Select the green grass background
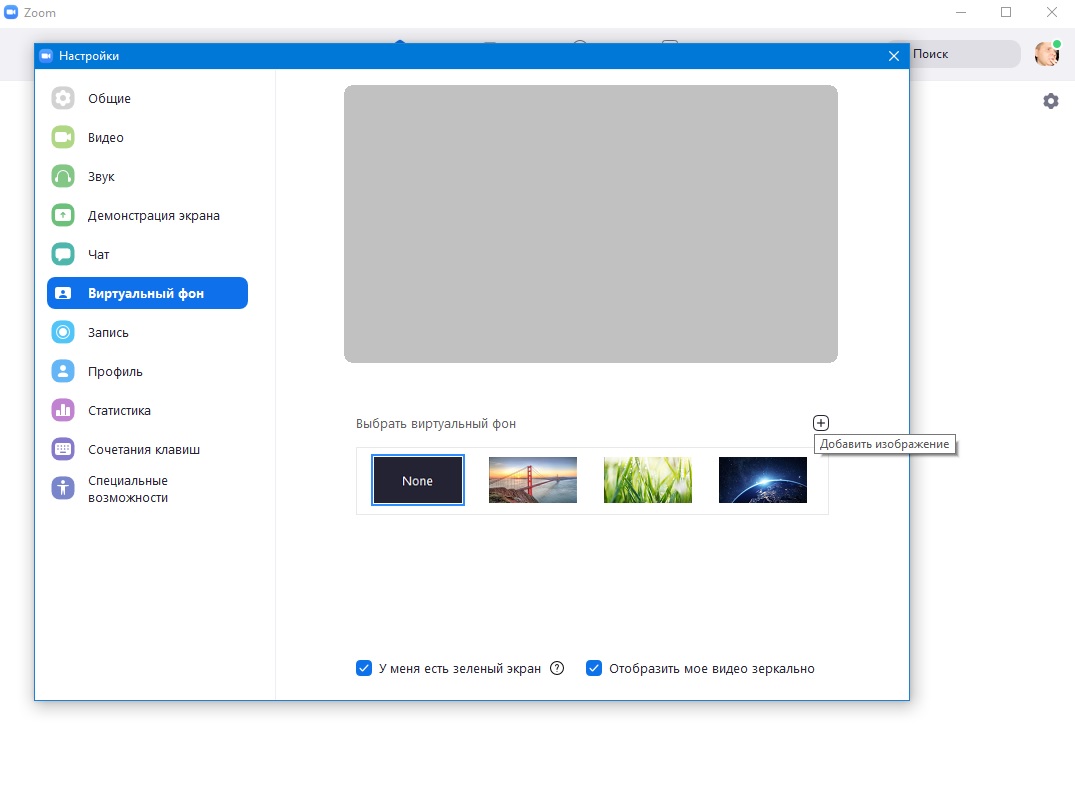The width and height of the screenshot is (1075, 805). (x=647, y=480)
